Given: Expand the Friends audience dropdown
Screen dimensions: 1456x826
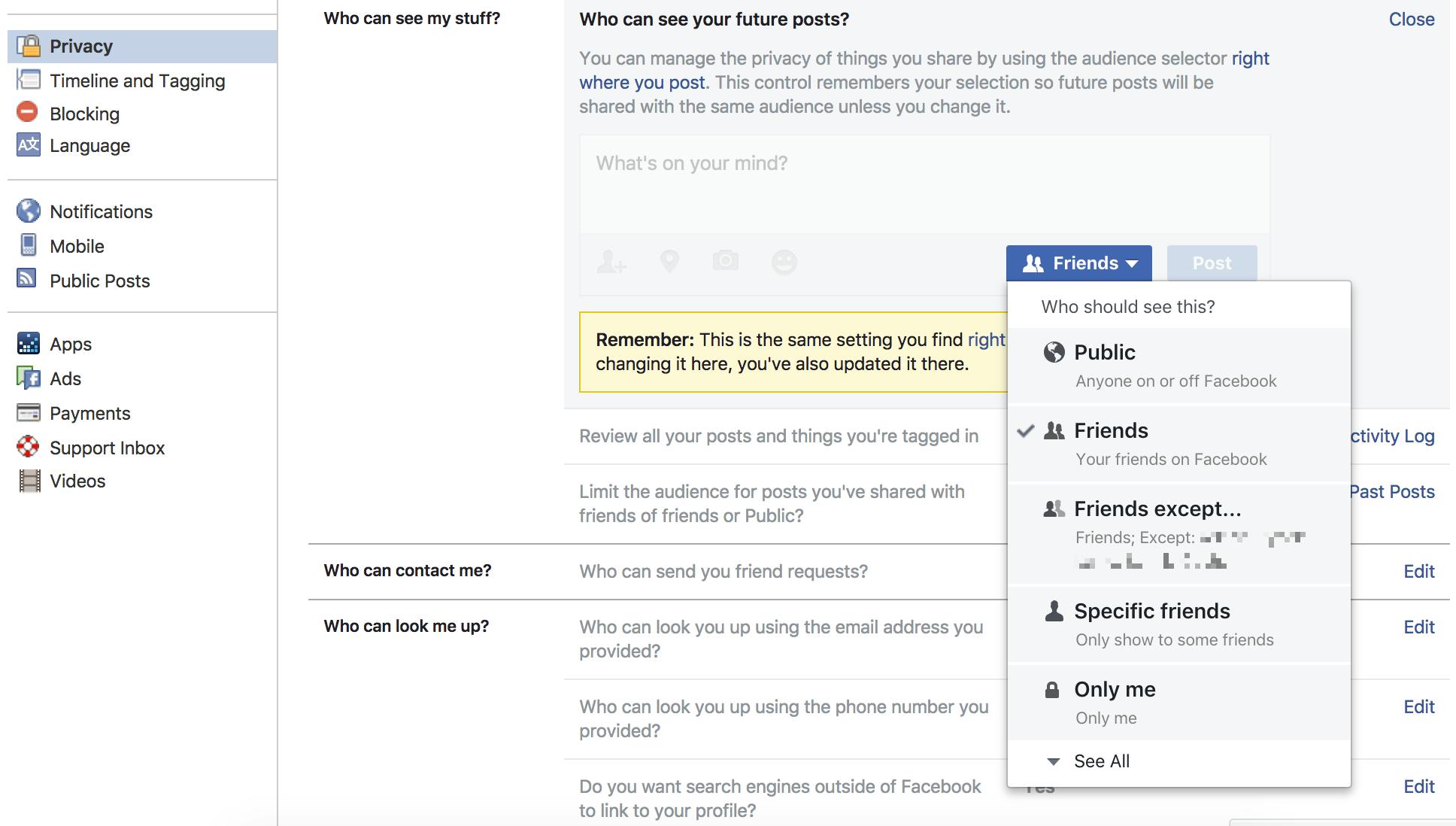Looking at the screenshot, I should pos(1079,263).
